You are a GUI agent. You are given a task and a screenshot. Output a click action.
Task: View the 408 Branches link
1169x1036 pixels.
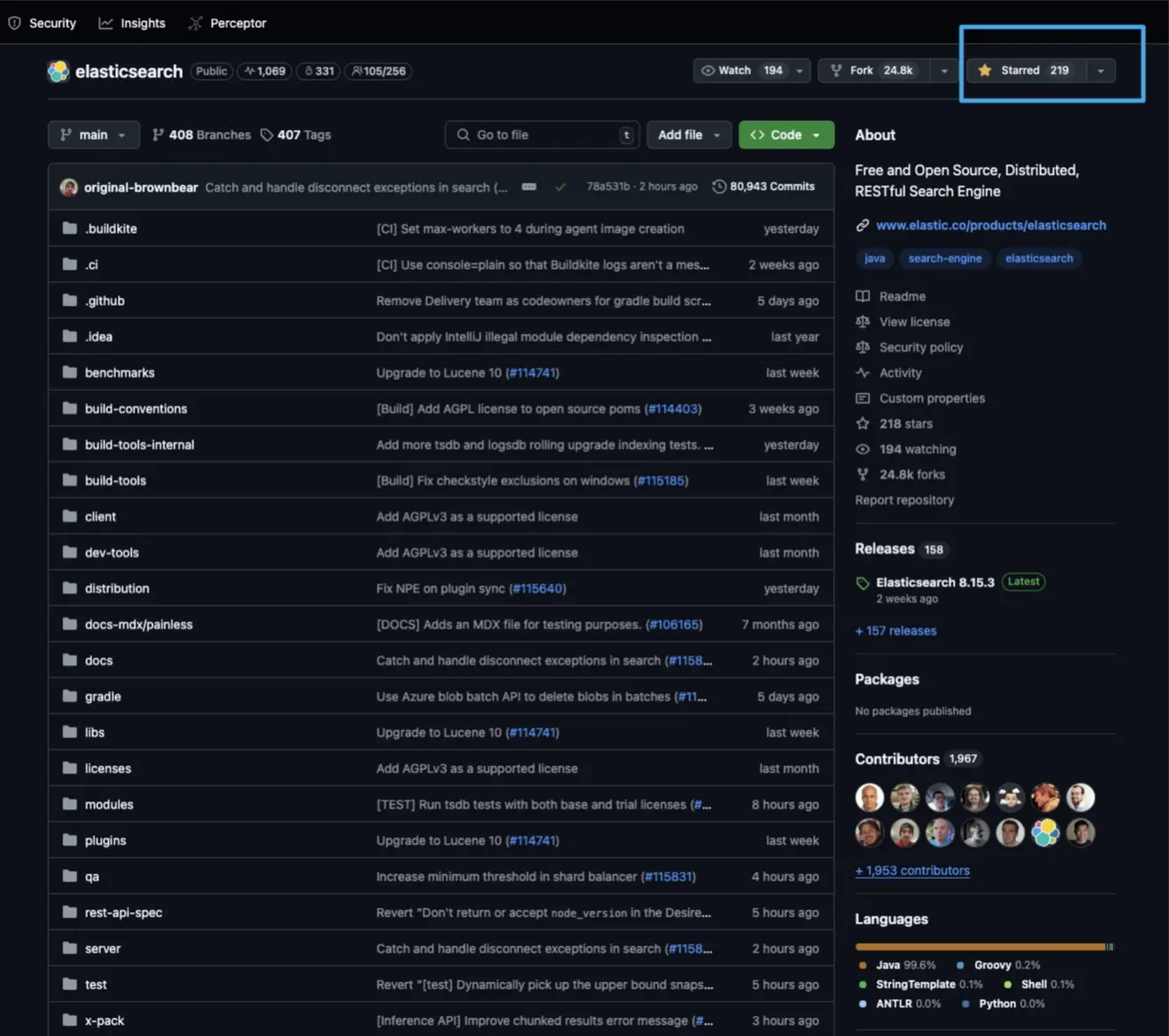pos(201,134)
